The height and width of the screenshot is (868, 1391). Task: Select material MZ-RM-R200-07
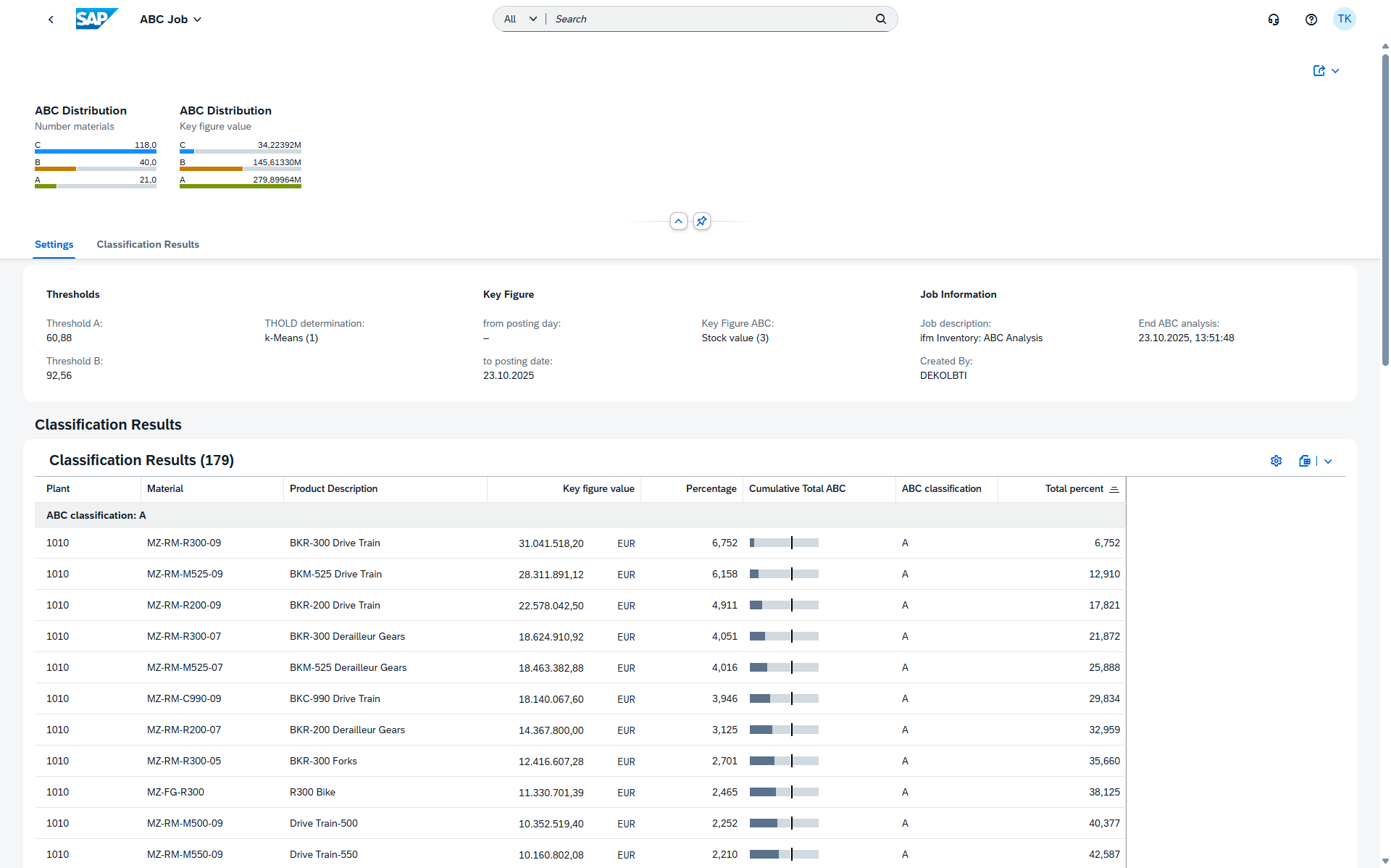coord(184,730)
